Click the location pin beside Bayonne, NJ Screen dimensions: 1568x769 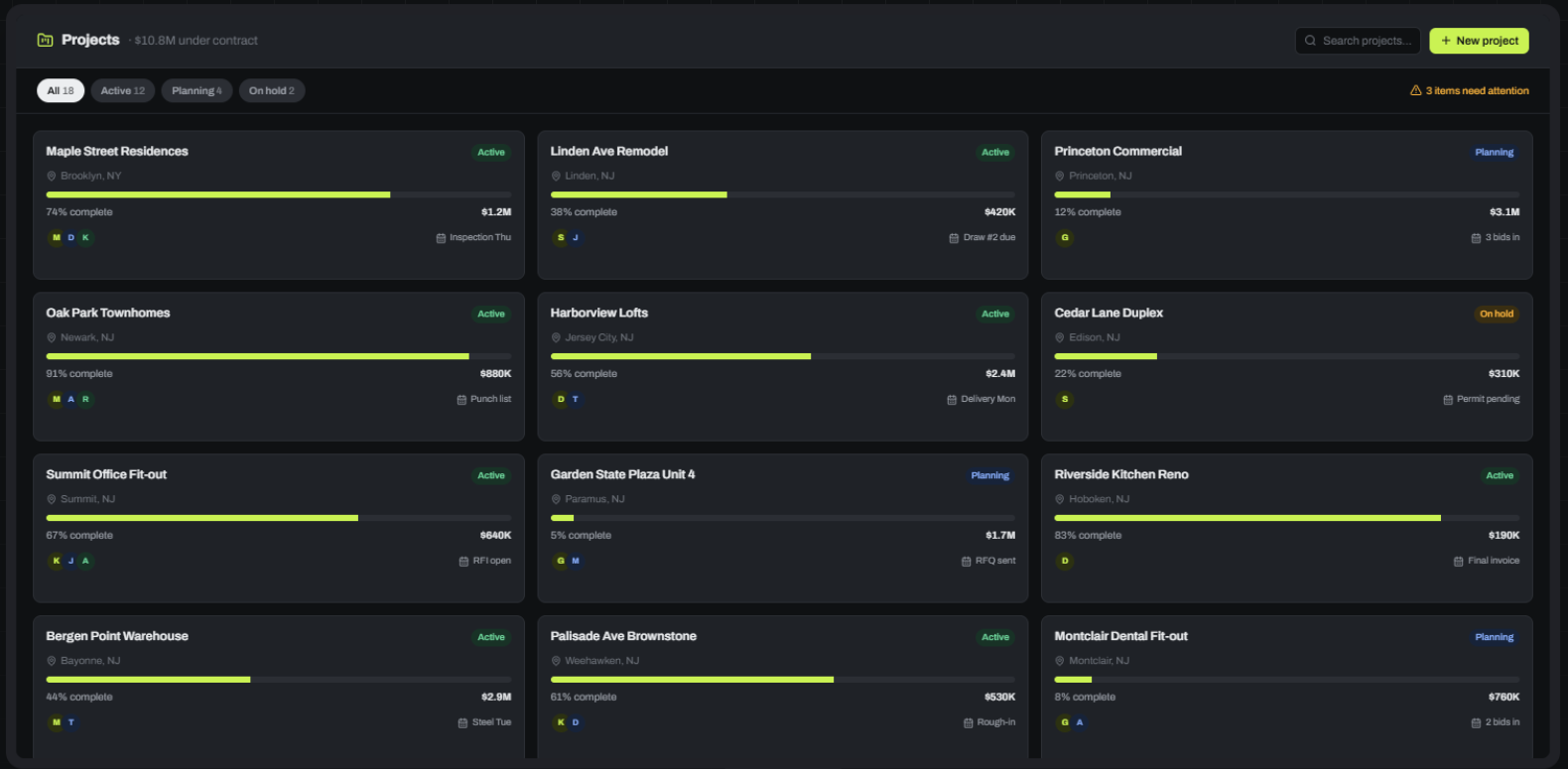[52, 661]
